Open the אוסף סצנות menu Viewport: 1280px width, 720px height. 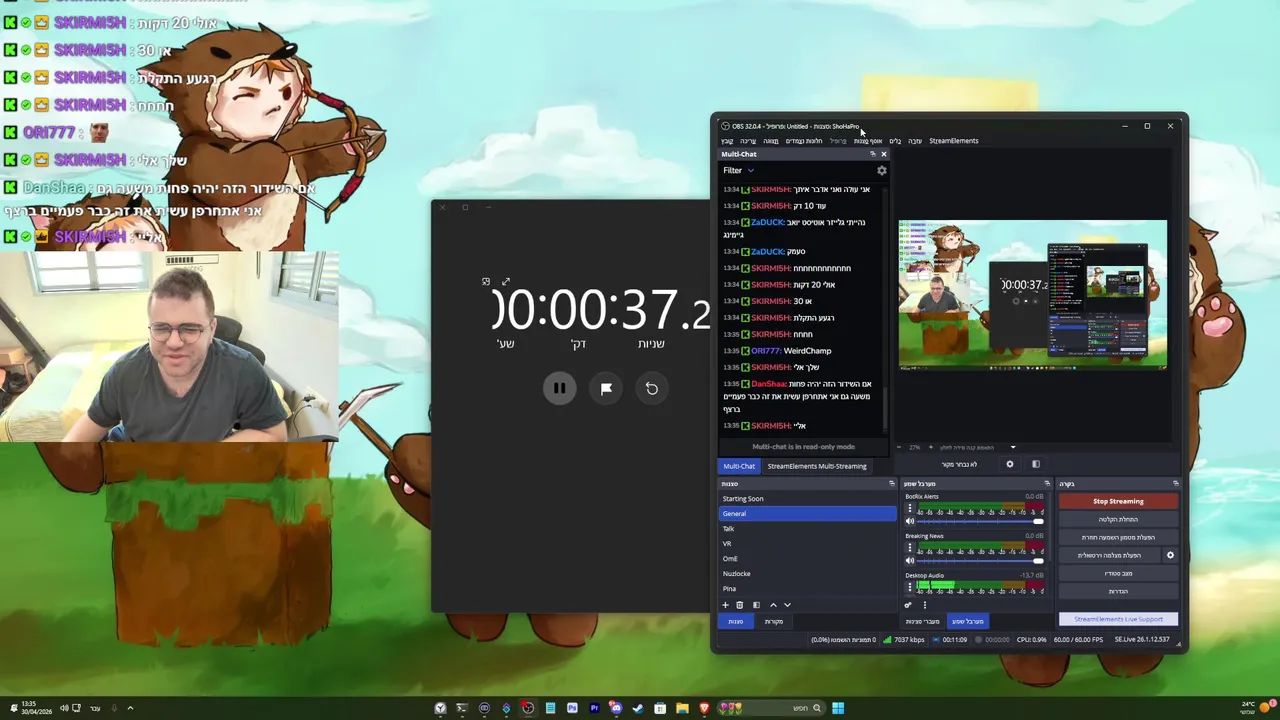tap(868, 141)
